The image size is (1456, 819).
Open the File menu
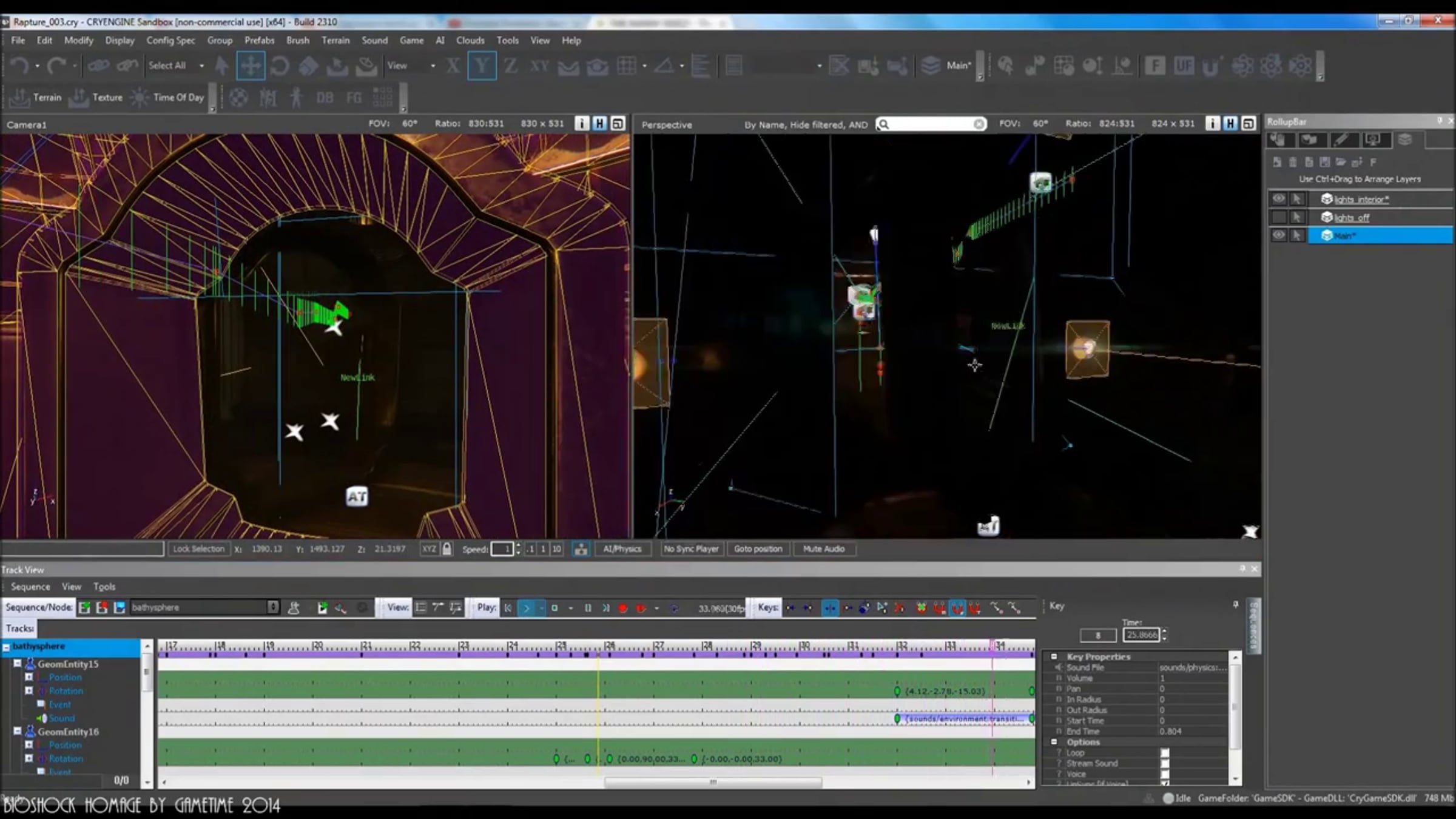18,40
